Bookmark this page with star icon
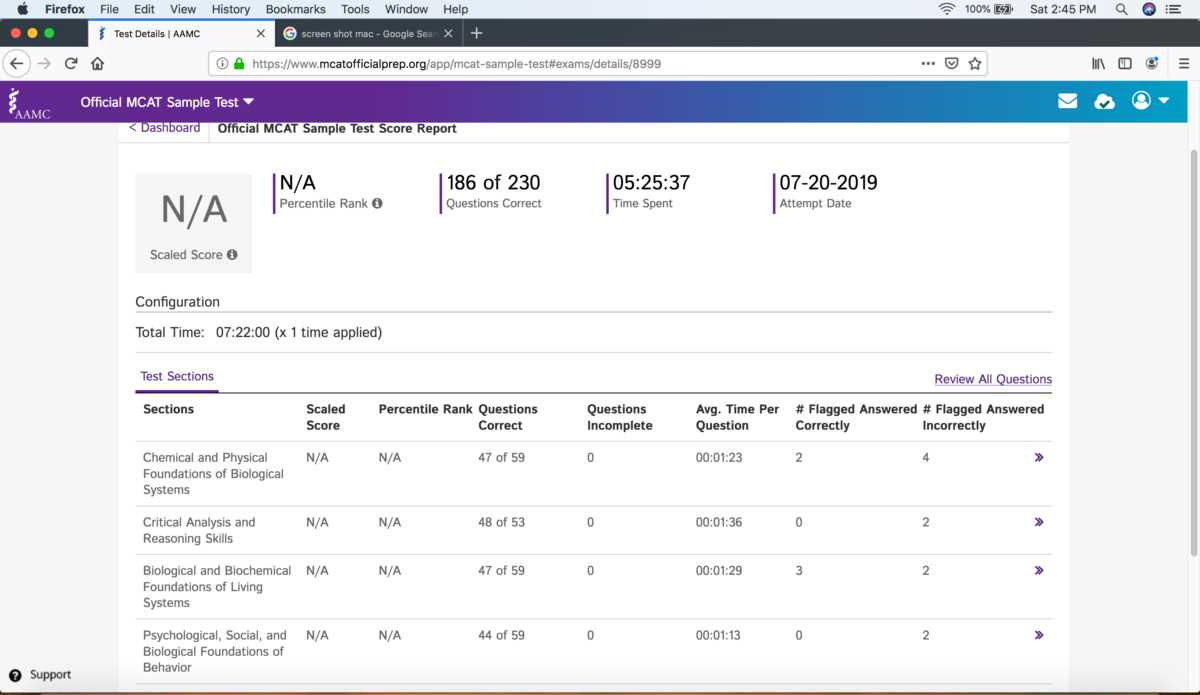Viewport: 1200px width, 695px height. click(975, 63)
